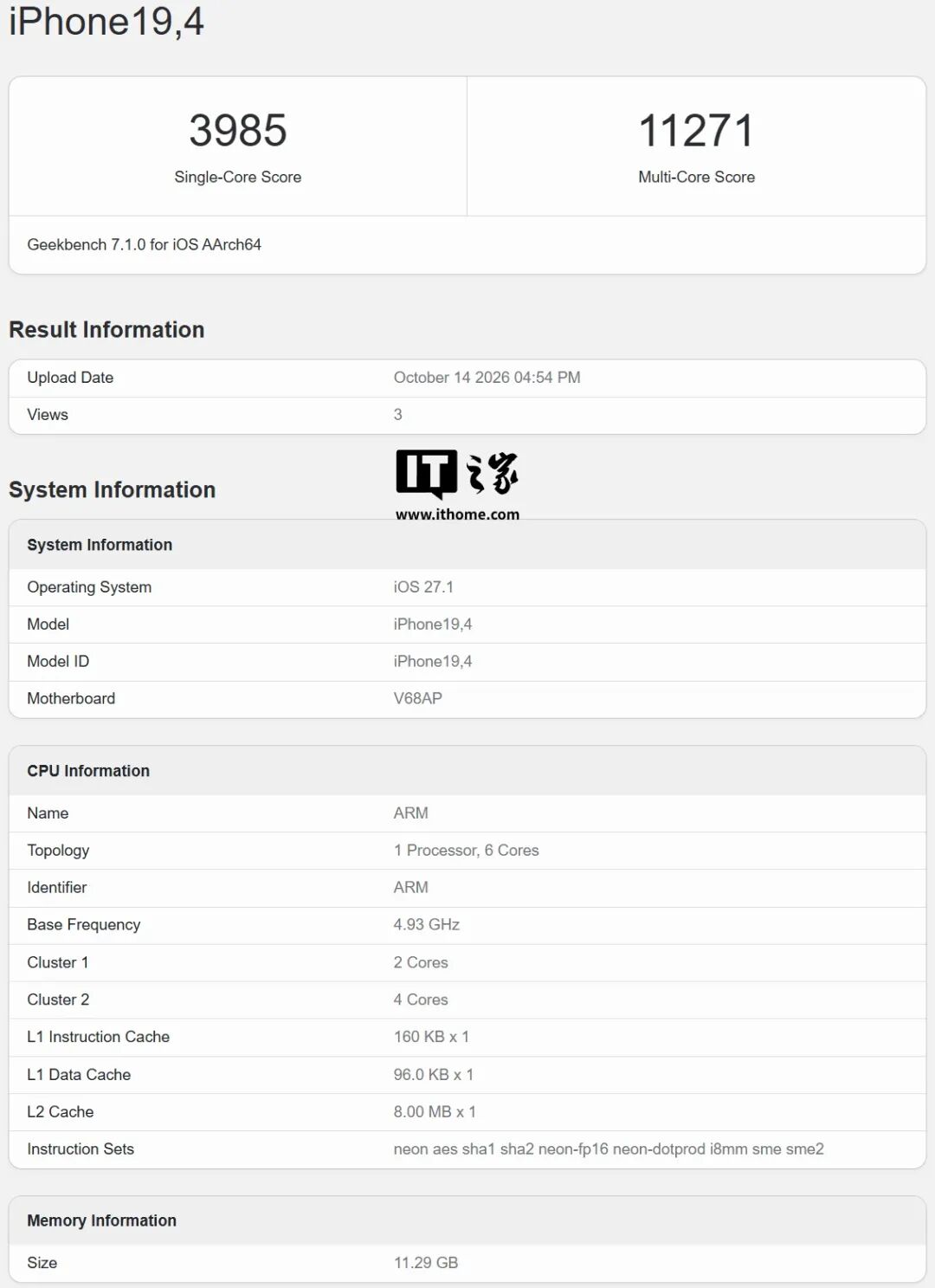Image resolution: width=935 pixels, height=1288 pixels.
Task: Click the "1 Processor, 6 Cores" value
Action: point(467,851)
